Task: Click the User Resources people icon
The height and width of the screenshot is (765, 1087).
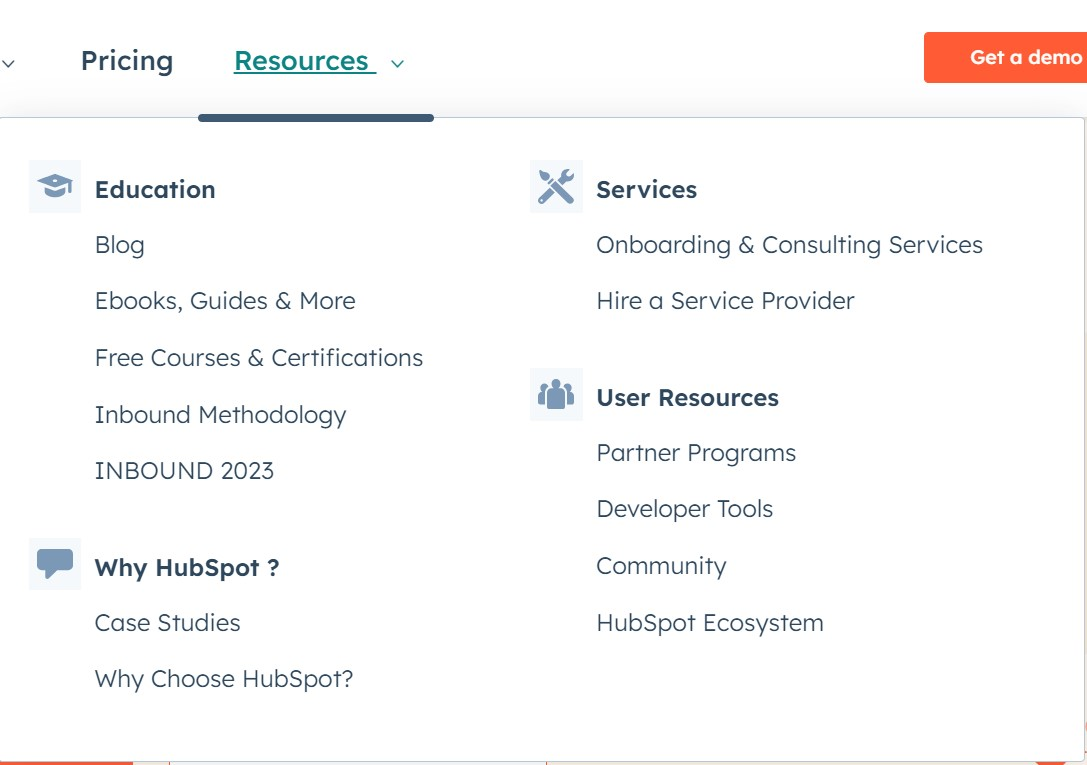Action: [556, 395]
